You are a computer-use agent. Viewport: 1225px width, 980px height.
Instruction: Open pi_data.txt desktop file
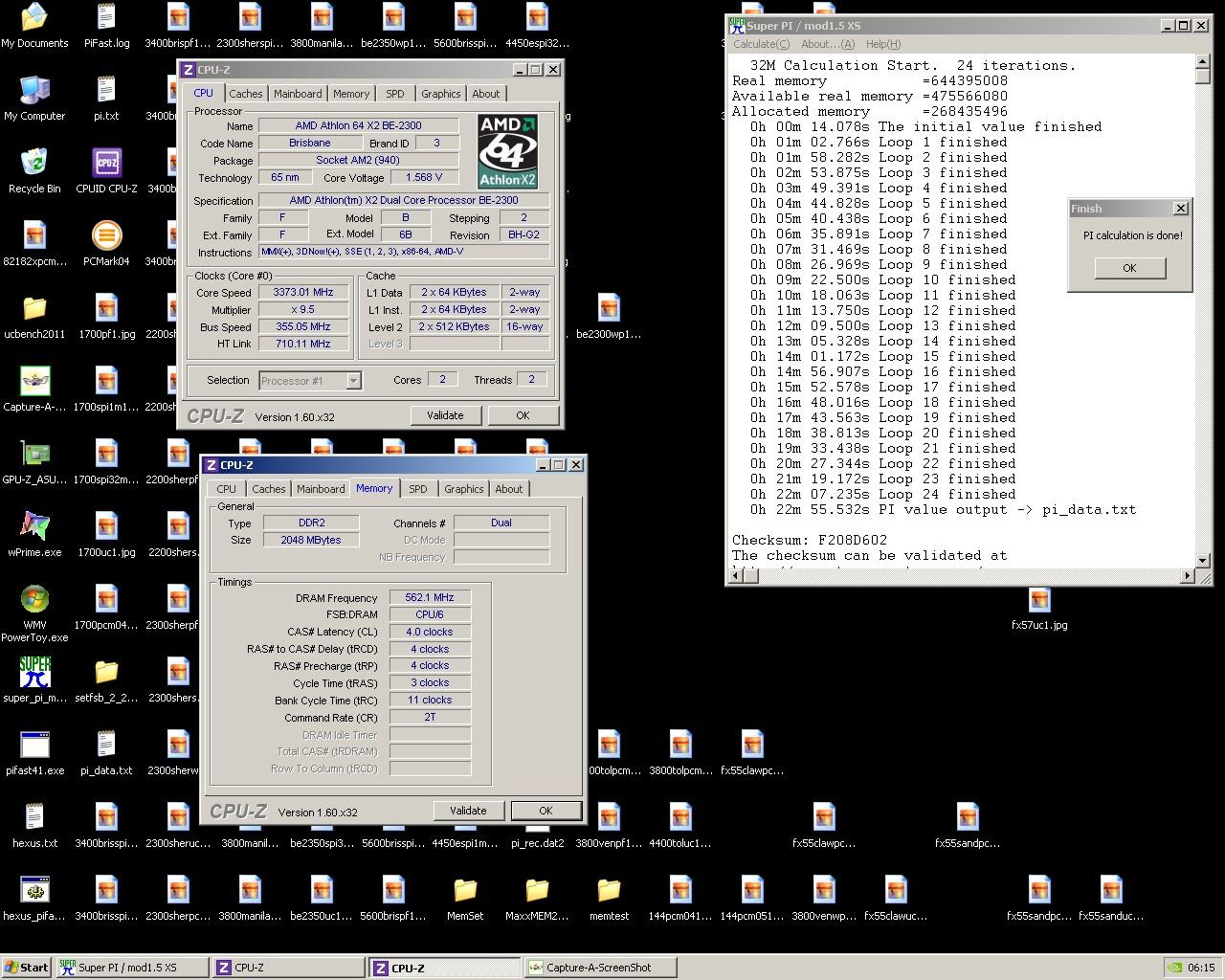106,753
